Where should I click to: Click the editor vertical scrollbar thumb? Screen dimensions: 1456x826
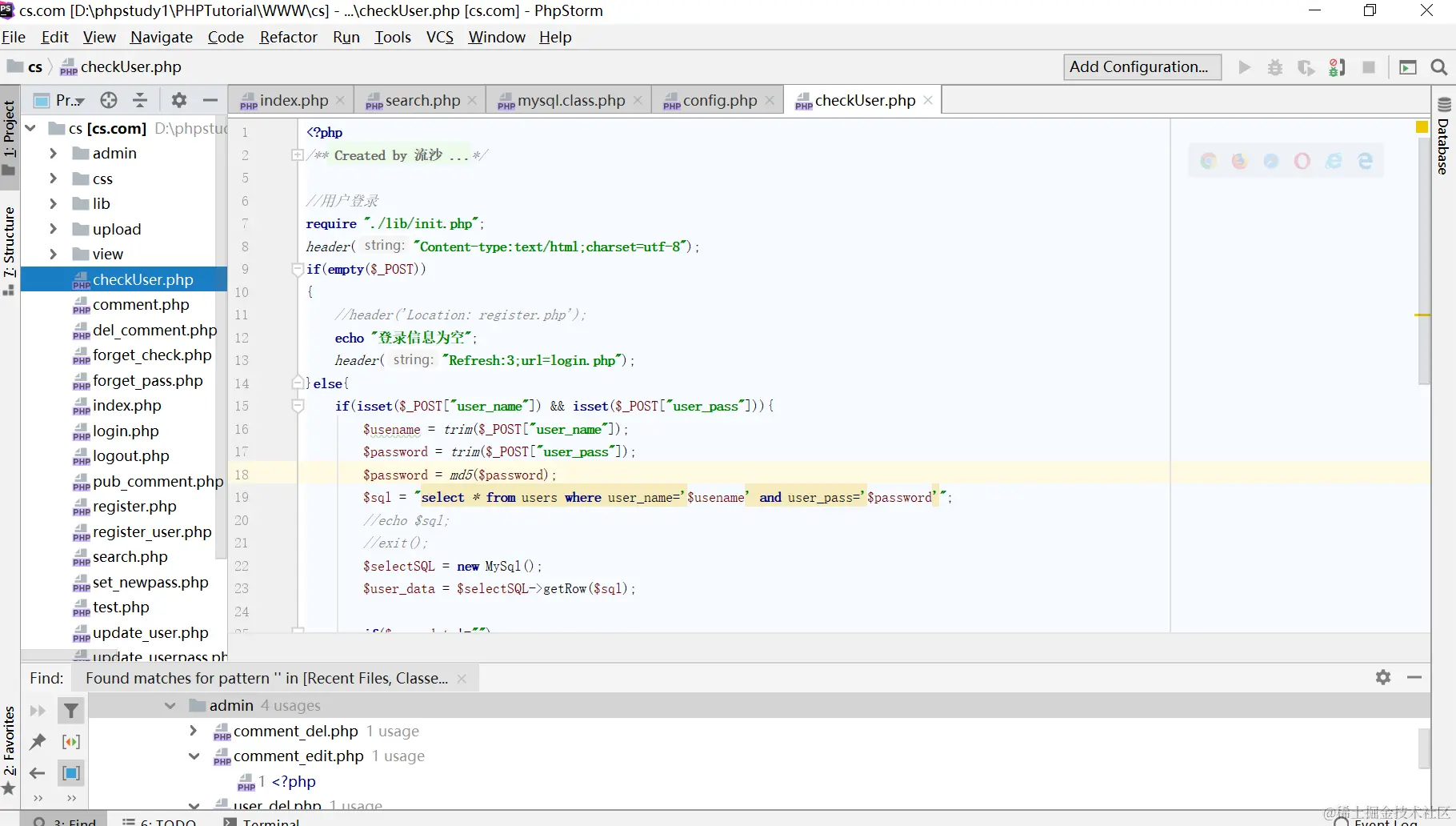1423,260
